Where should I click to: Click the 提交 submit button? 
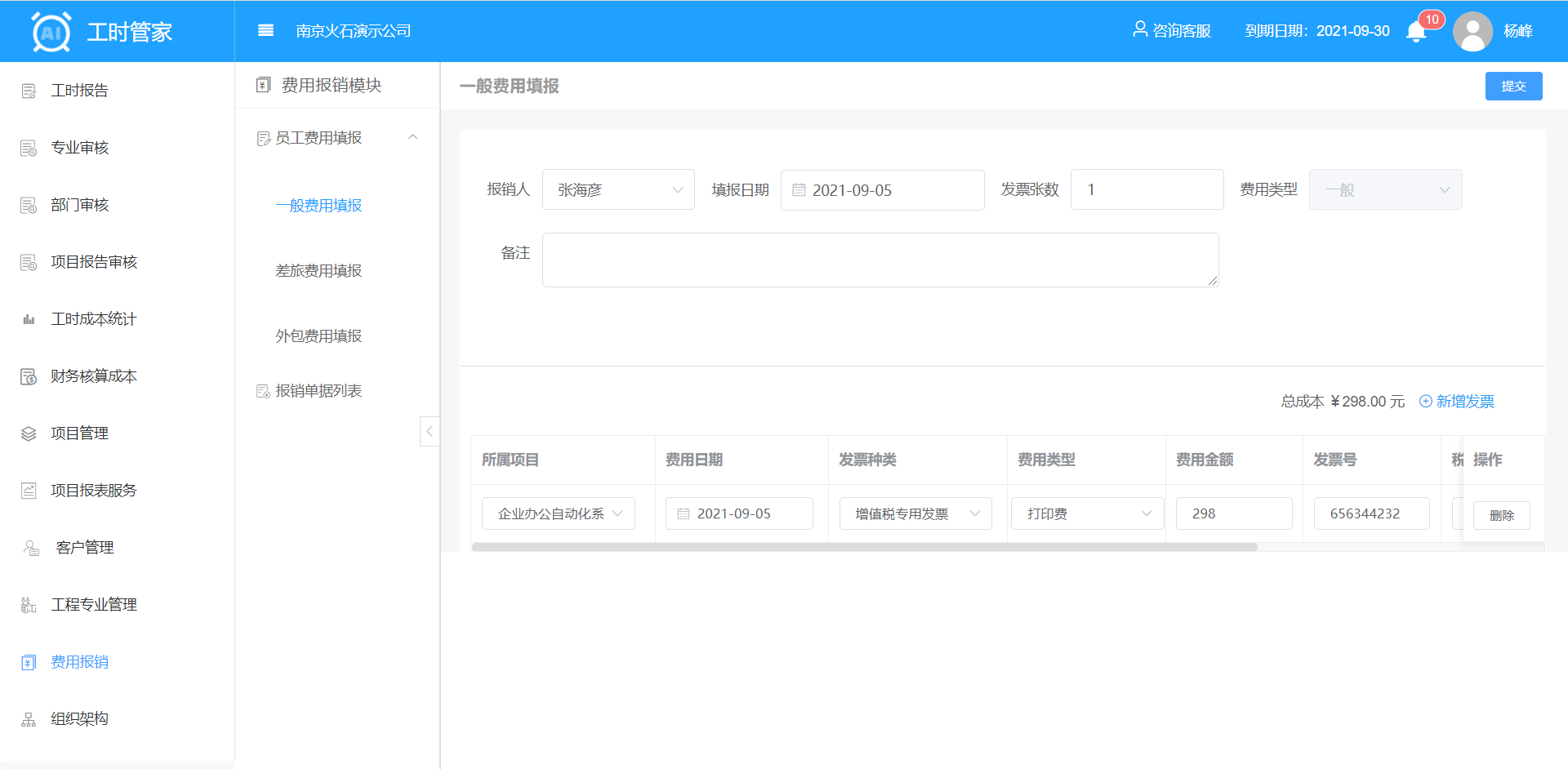pyautogui.click(x=1513, y=87)
